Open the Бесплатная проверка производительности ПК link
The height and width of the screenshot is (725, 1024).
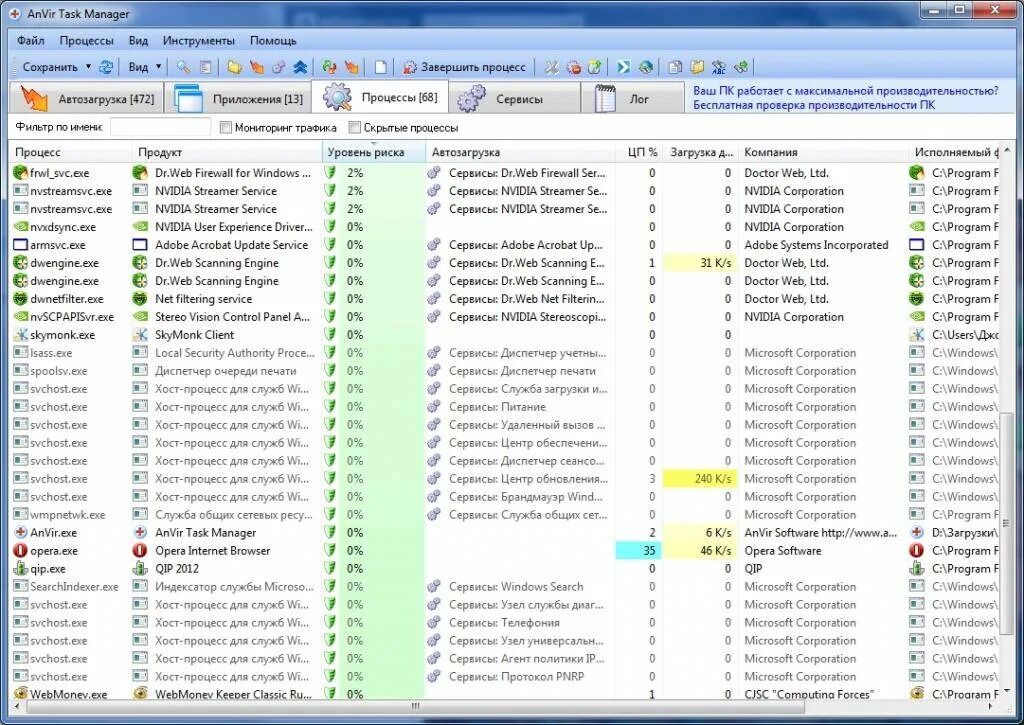pos(814,105)
